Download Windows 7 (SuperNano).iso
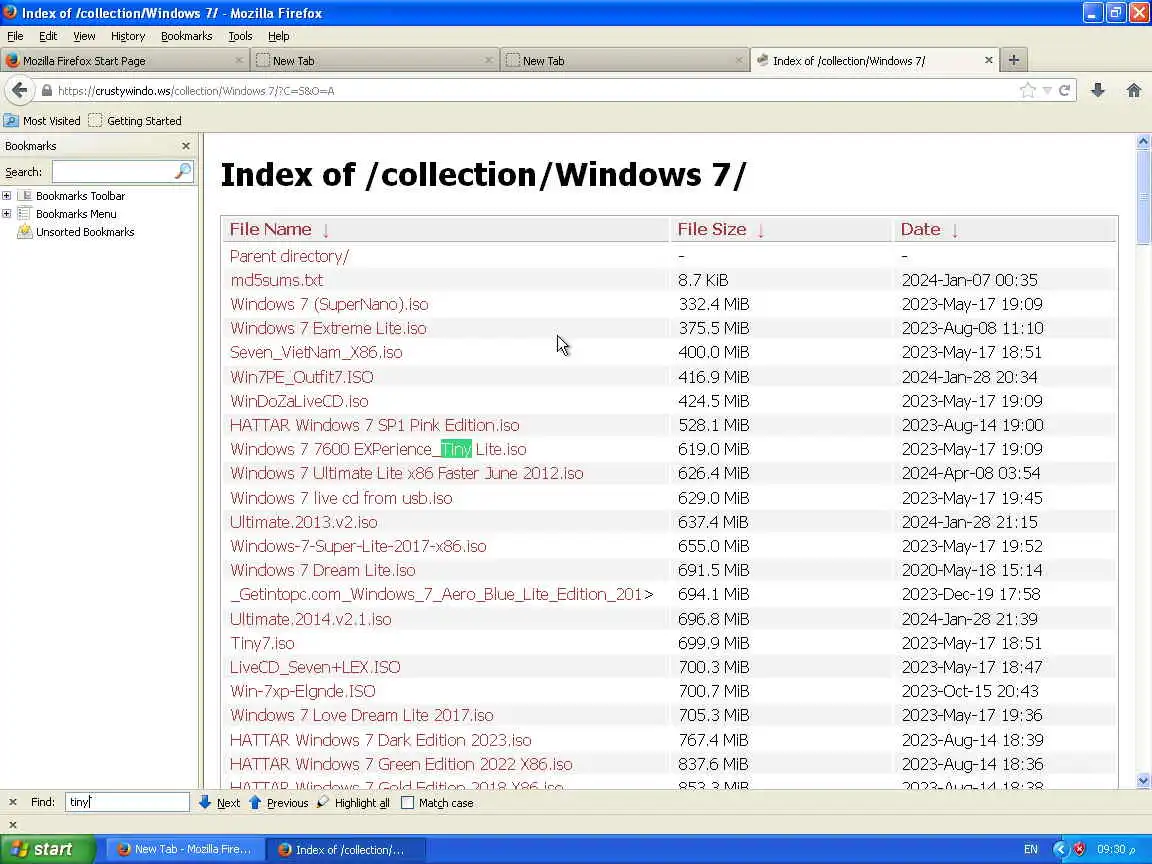Viewport: 1152px width, 864px height. (x=329, y=304)
